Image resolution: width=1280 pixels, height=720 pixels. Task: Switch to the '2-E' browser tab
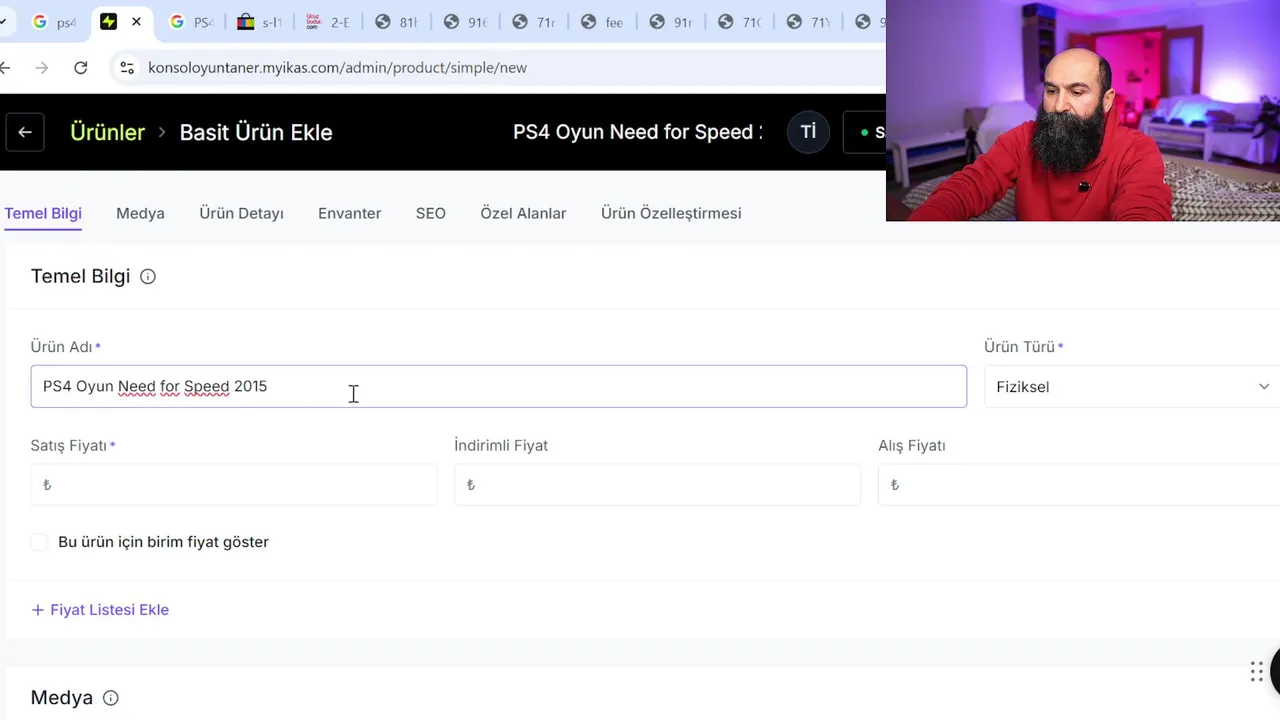[x=327, y=22]
